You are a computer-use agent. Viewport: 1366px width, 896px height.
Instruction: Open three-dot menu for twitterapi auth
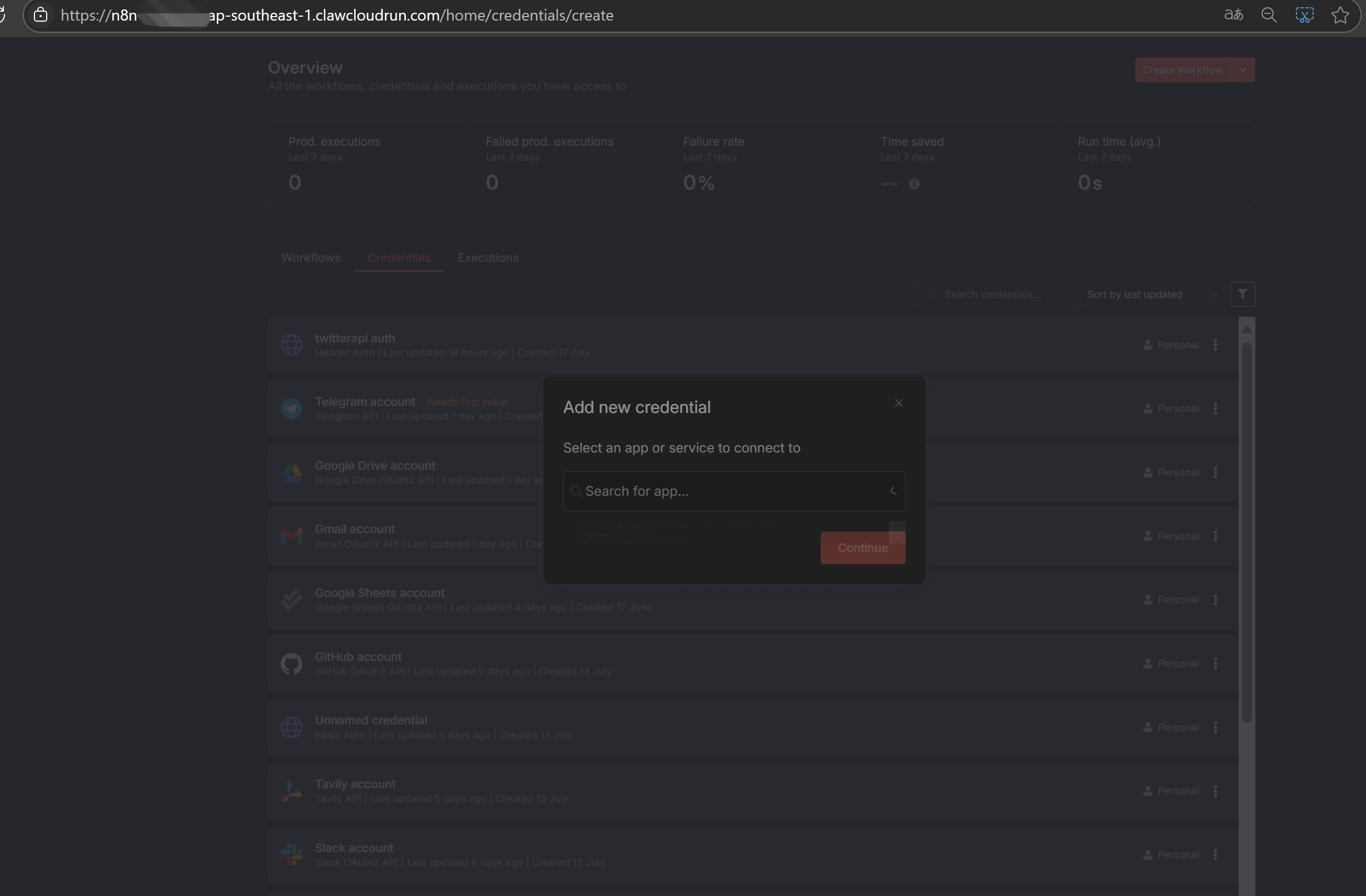[x=1215, y=345]
